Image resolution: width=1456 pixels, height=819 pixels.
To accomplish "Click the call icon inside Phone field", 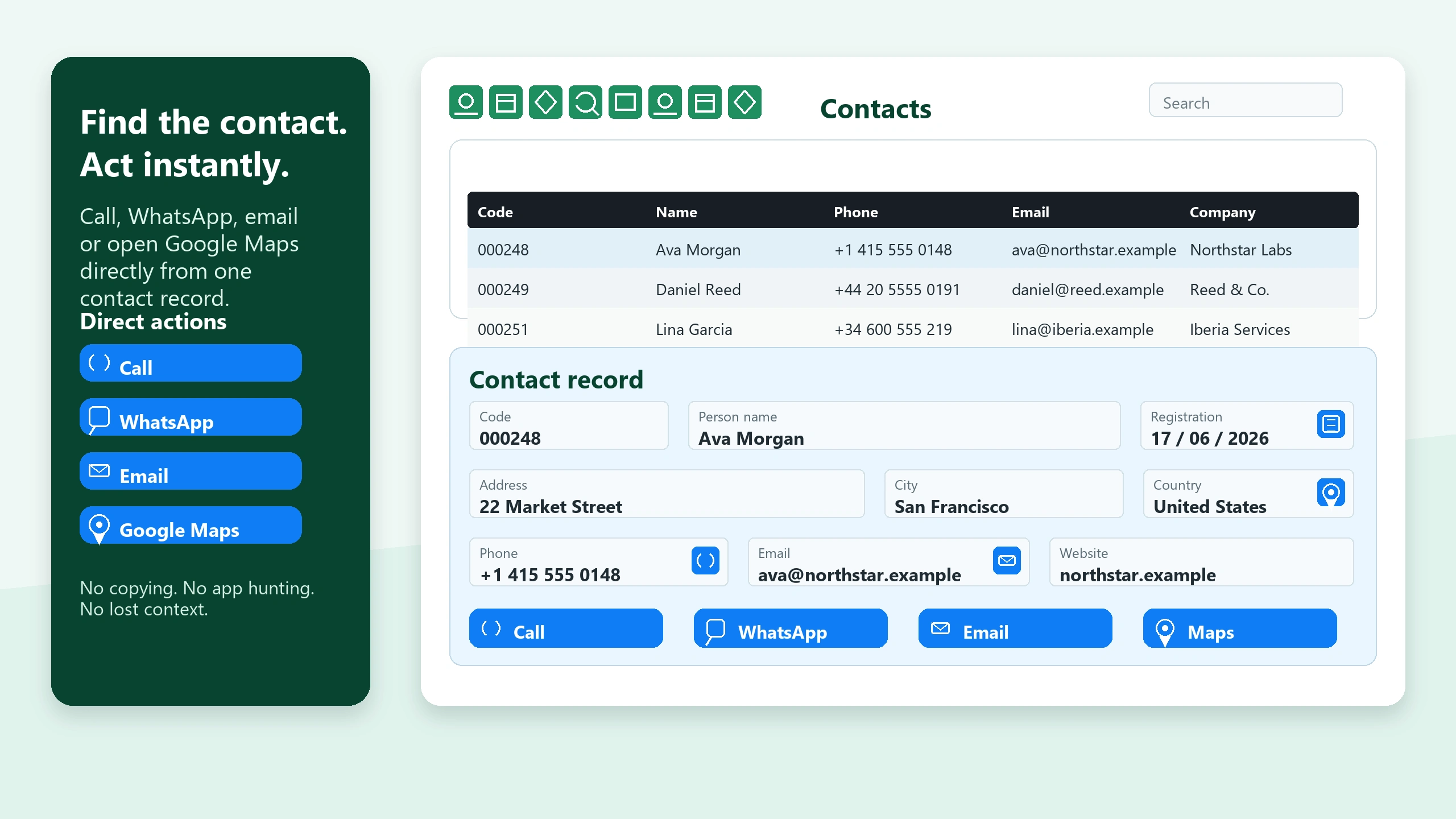I will pyautogui.click(x=705, y=561).
